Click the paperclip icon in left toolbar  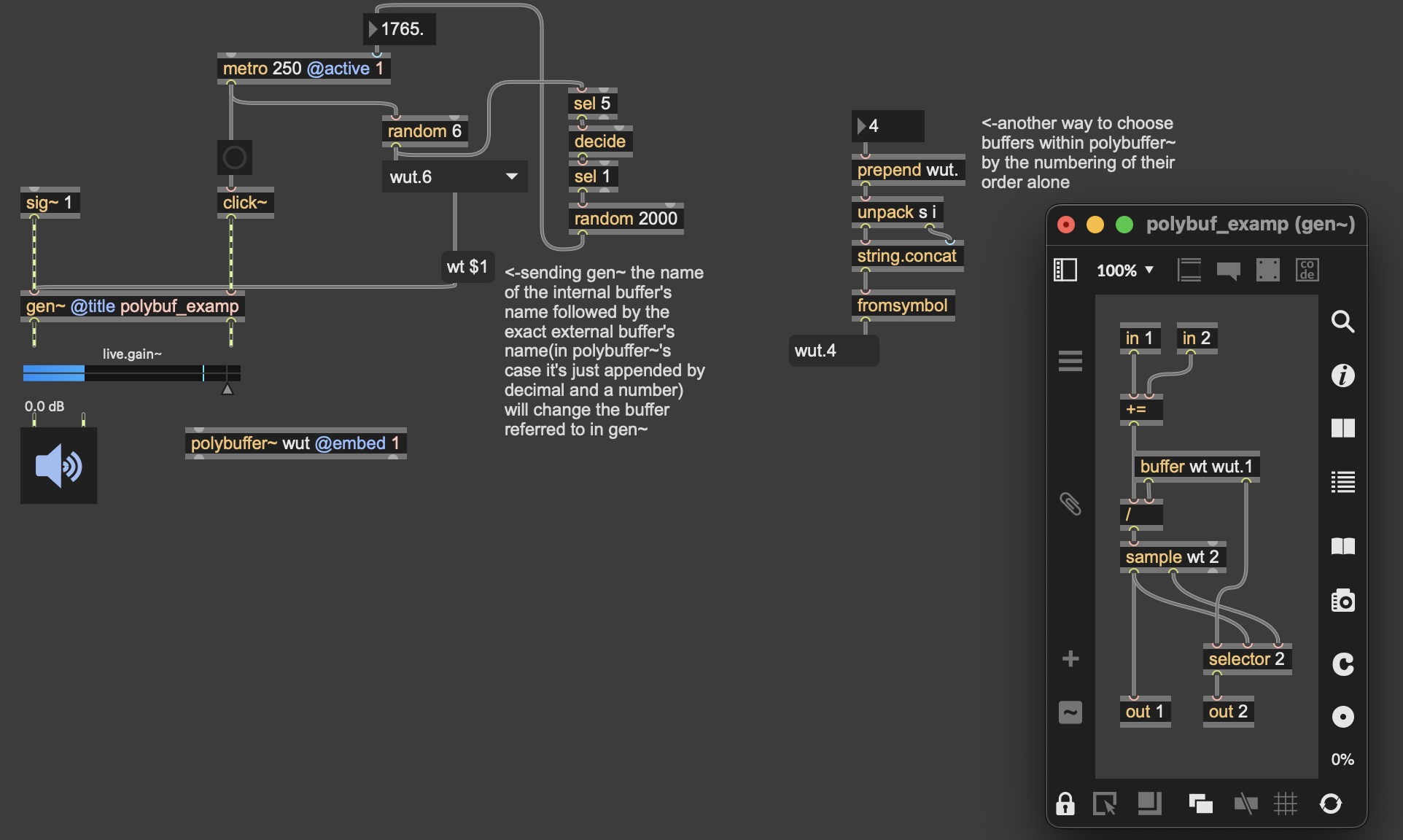tap(1070, 504)
